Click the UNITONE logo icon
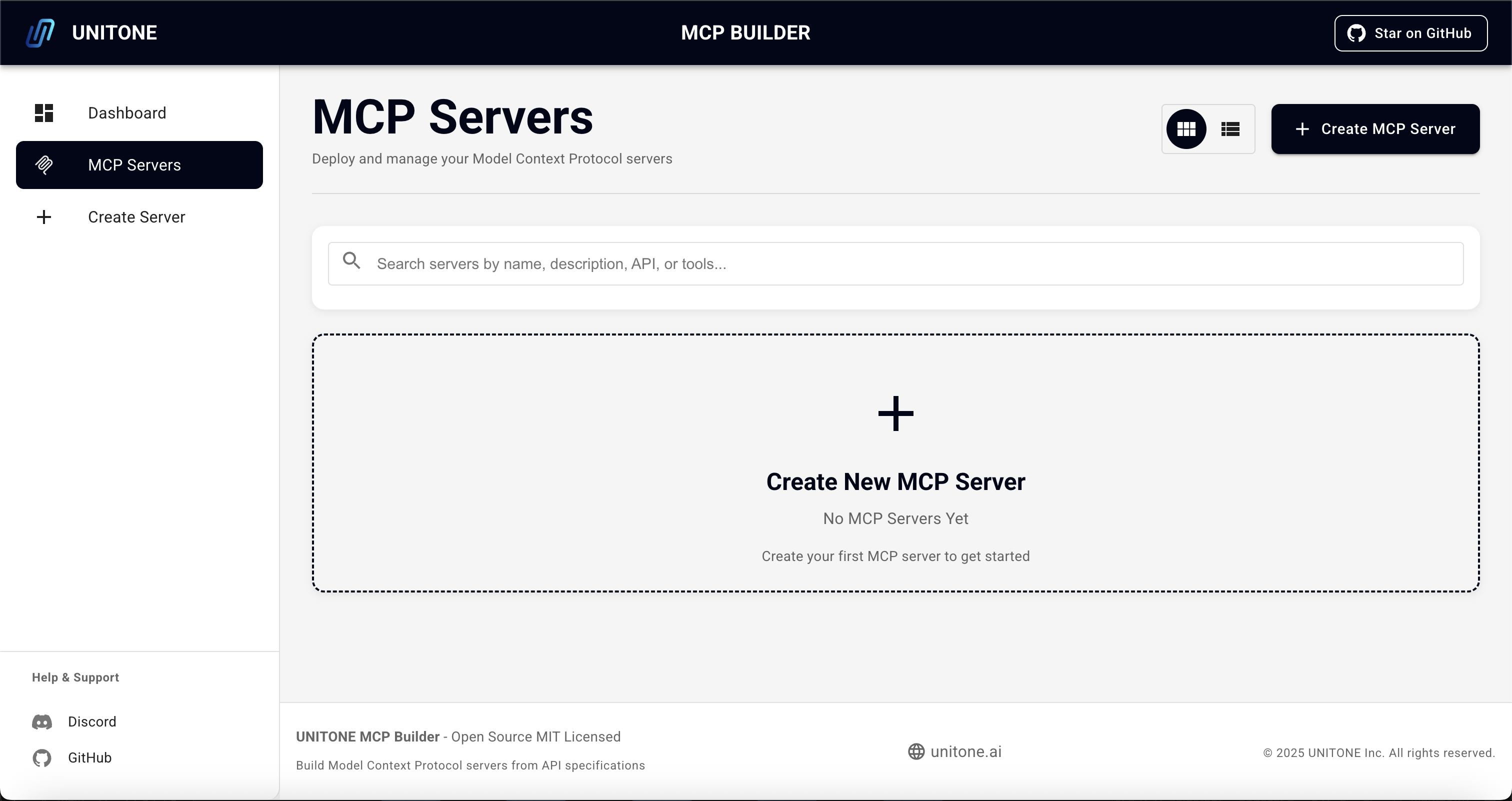 (x=40, y=33)
